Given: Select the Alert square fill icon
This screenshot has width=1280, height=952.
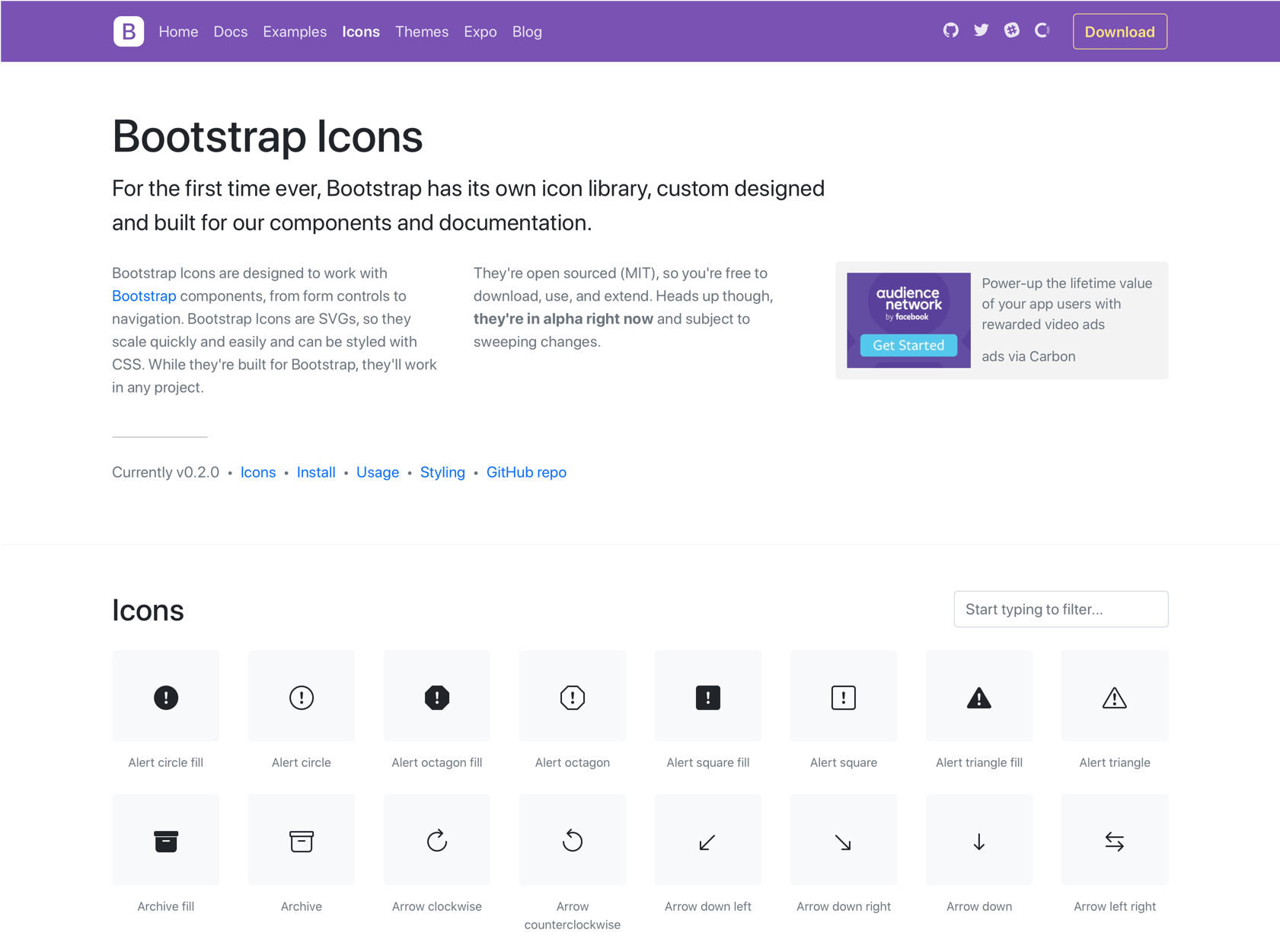Looking at the screenshot, I should point(708,696).
